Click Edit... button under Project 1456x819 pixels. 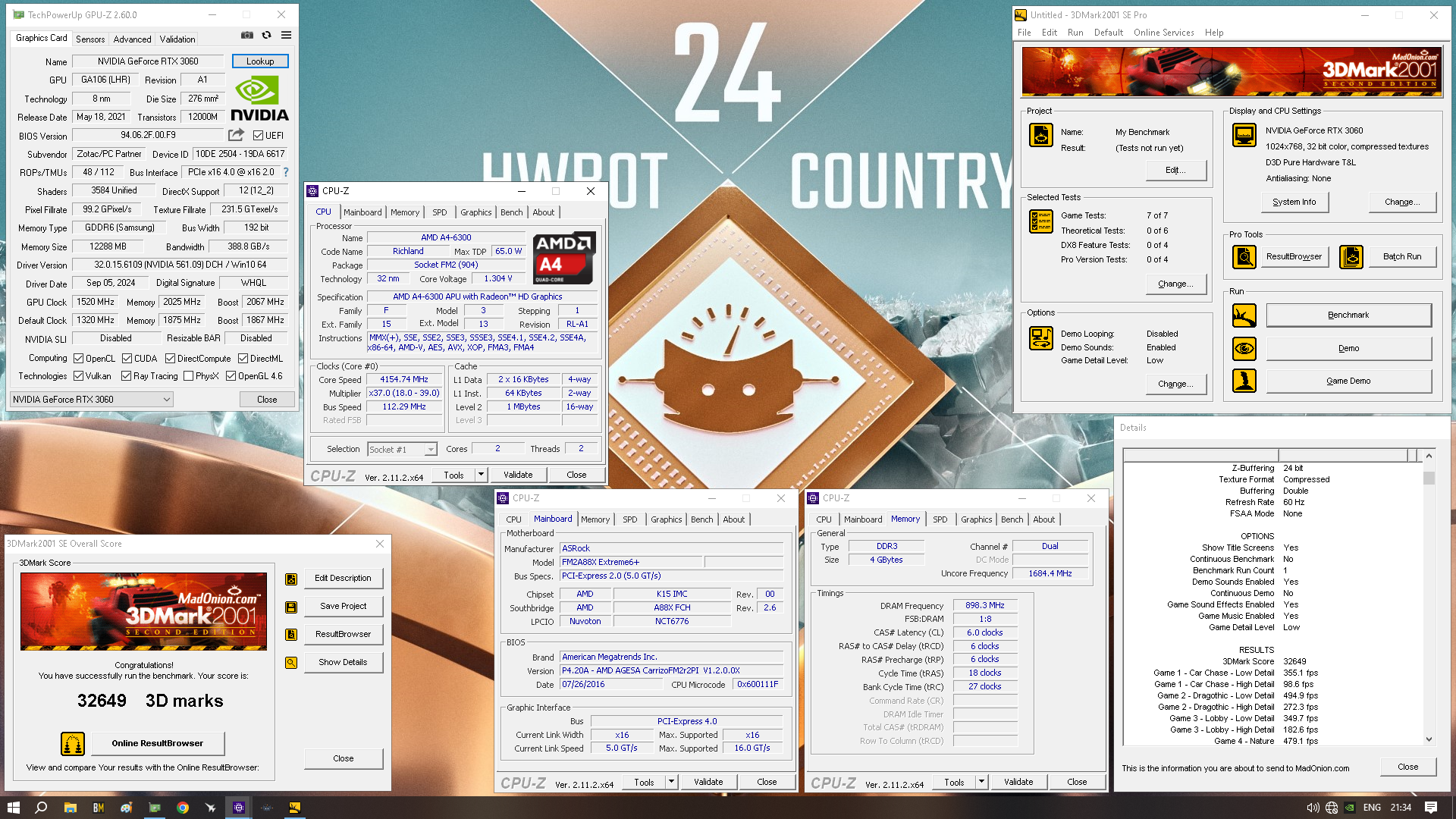point(1175,170)
